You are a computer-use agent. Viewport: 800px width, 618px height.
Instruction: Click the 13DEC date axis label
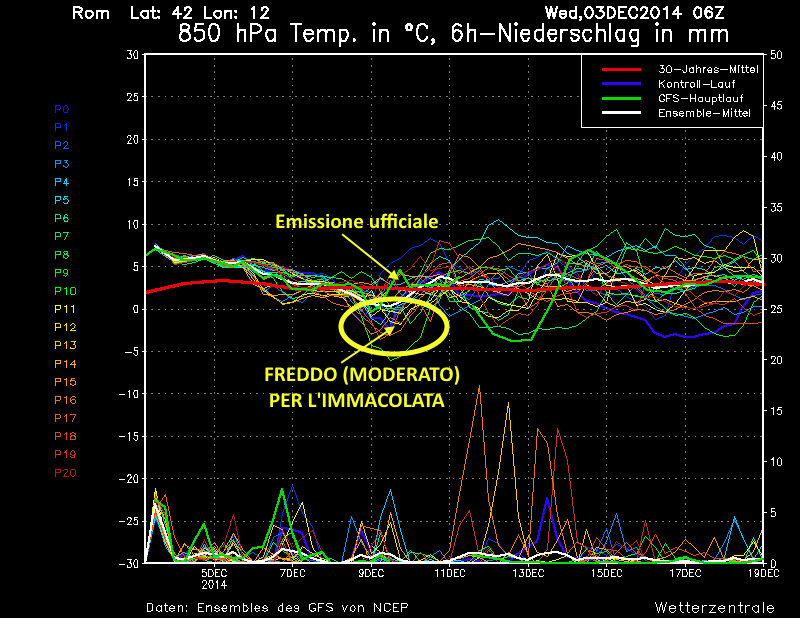[529, 574]
